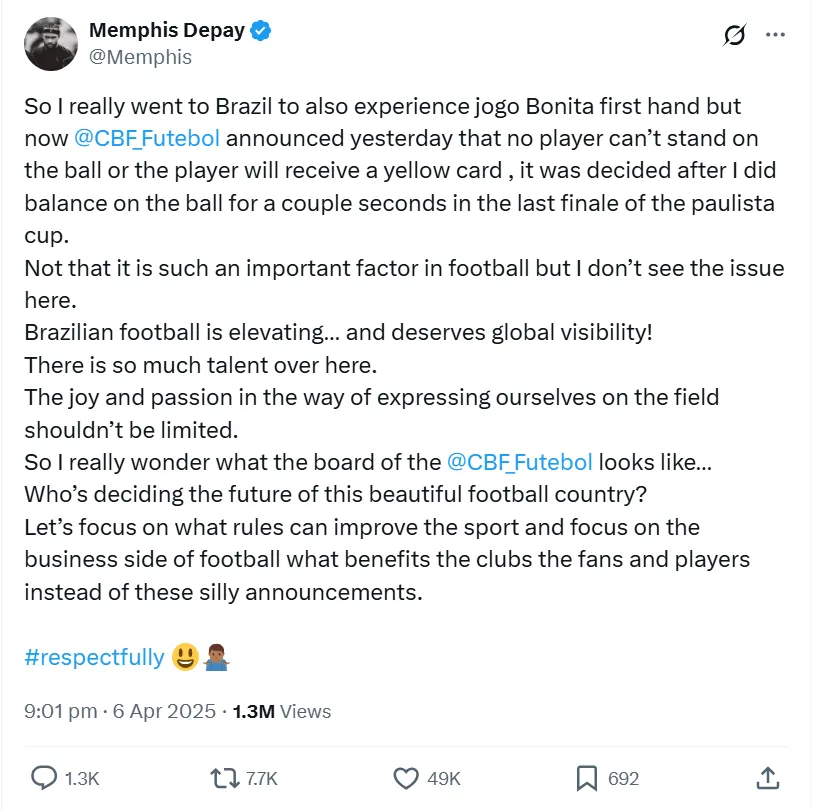Click the 7.7K reposts count
Image resolution: width=813 pixels, height=810 pixels.
point(260,778)
